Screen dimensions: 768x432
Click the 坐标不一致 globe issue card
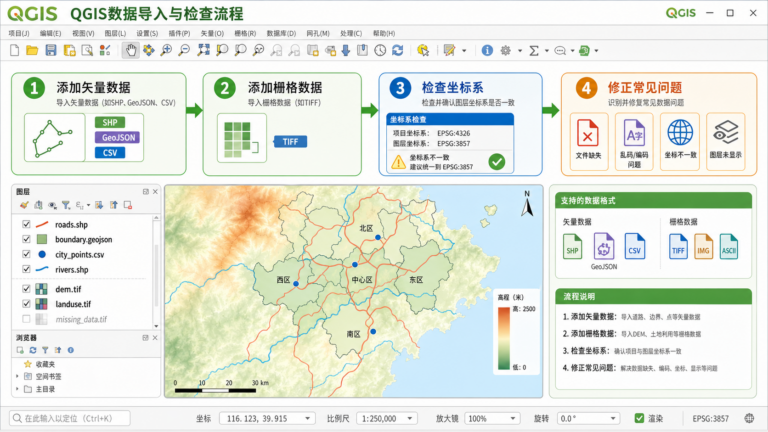click(680, 142)
